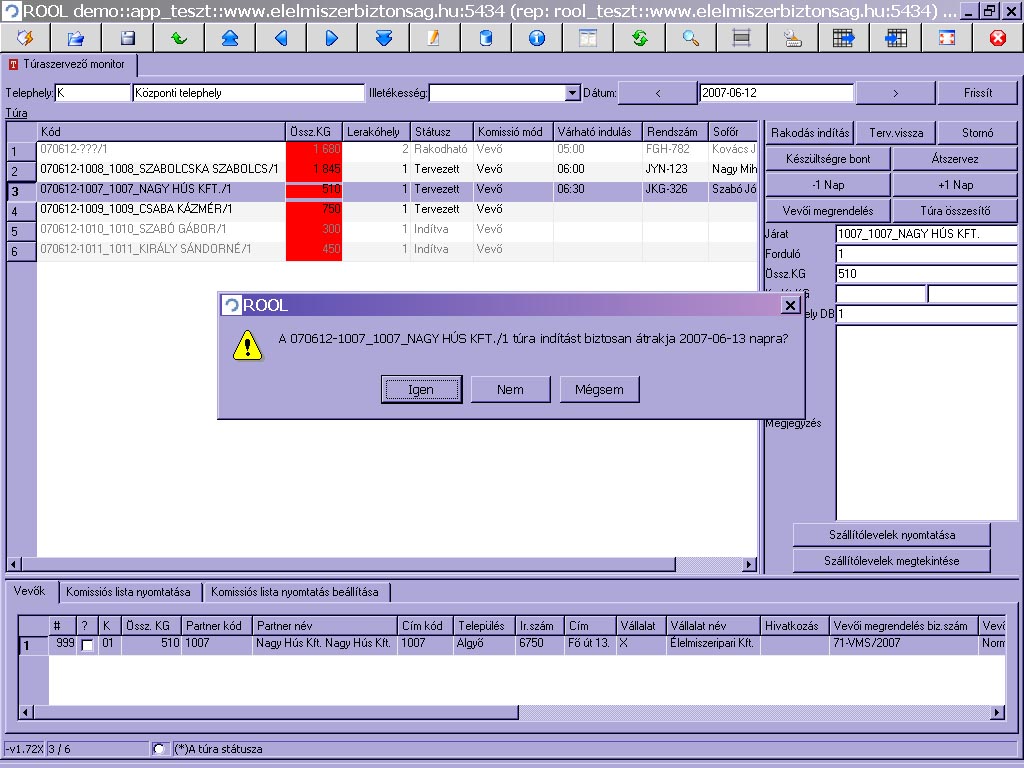Image resolution: width=1024 pixels, height=768 pixels.
Task: Open the Illetékesség dropdown
Action: (x=573, y=93)
